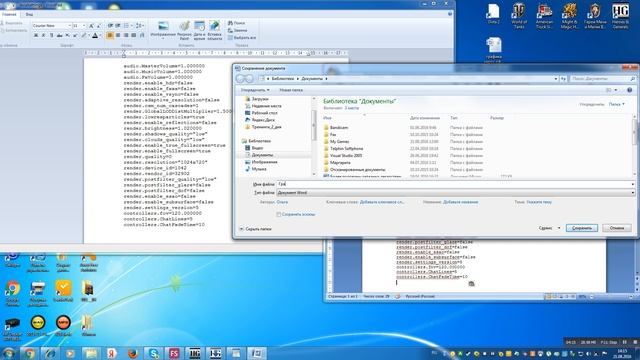Click 'Поиск' find button in WordPad ribbon
640x360 pixels.
click(237, 23)
